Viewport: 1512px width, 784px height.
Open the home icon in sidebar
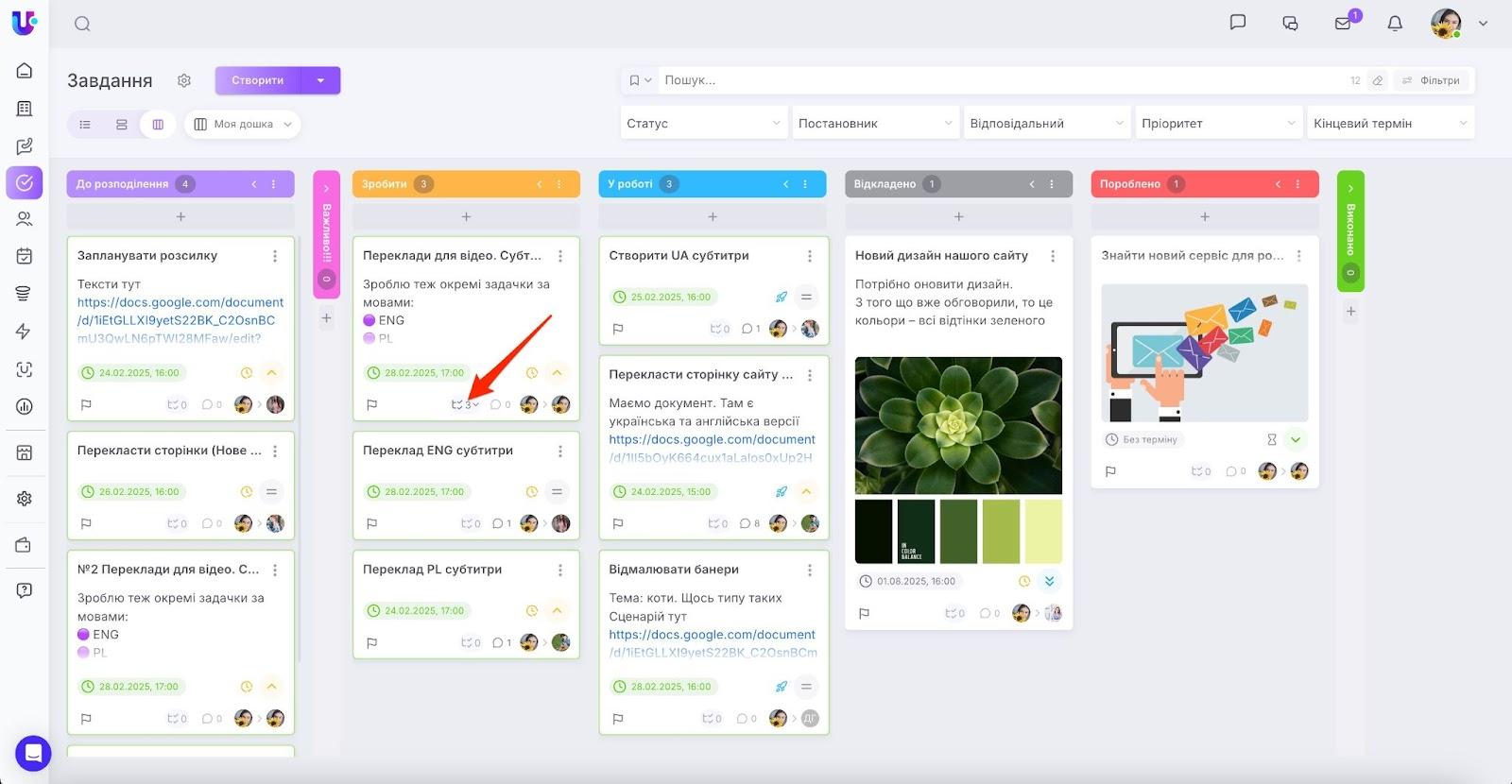click(25, 71)
